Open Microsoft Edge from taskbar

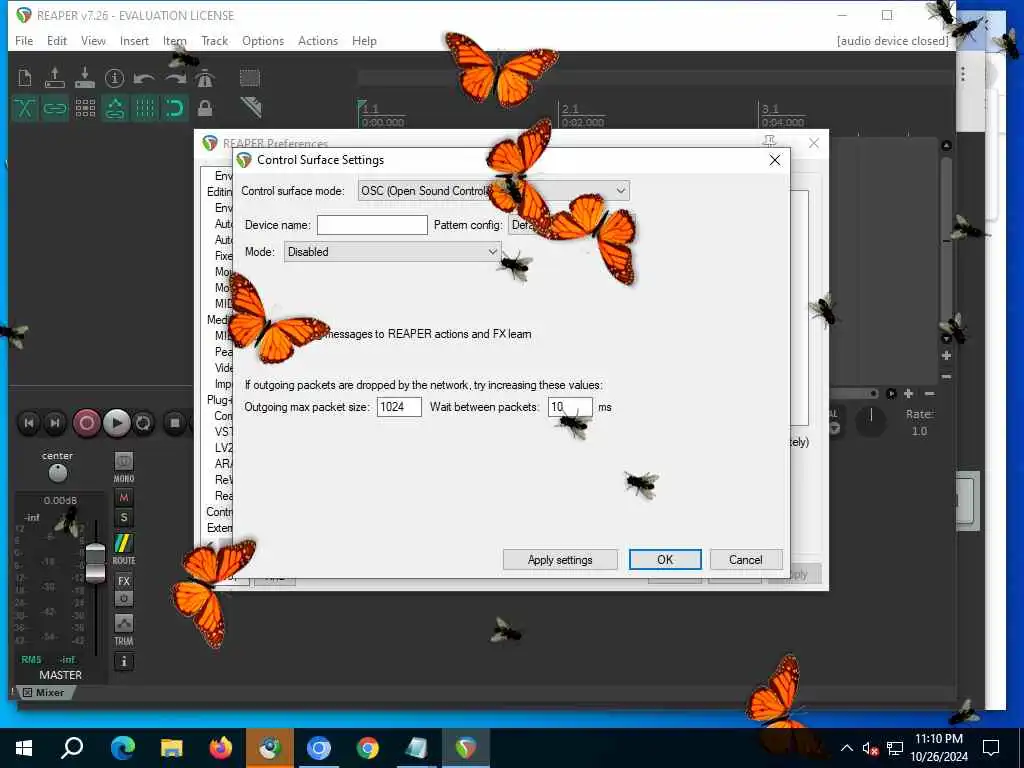point(122,748)
